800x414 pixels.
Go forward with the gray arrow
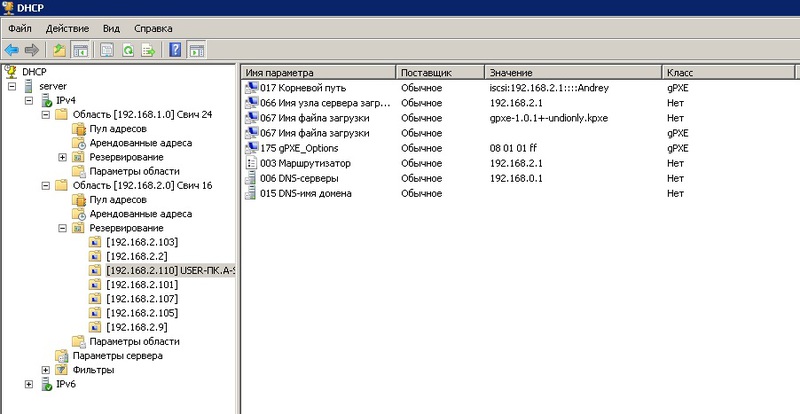(32, 50)
